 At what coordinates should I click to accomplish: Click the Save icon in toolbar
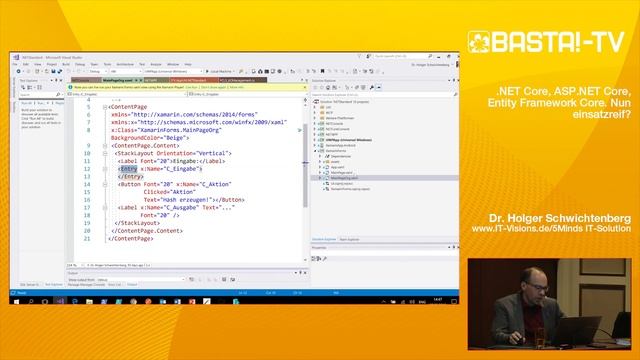point(53,71)
